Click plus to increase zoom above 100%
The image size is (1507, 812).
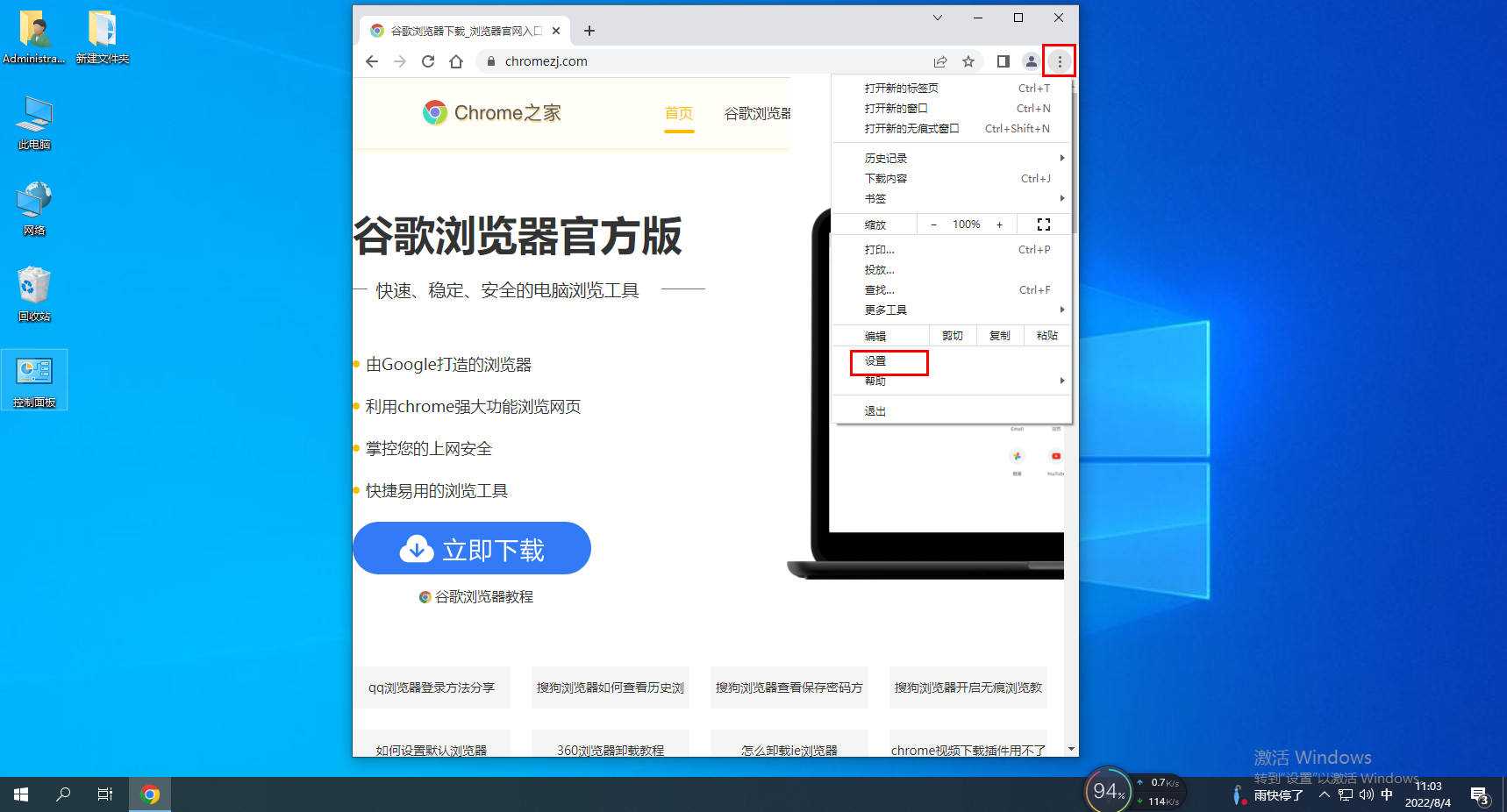(x=999, y=224)
